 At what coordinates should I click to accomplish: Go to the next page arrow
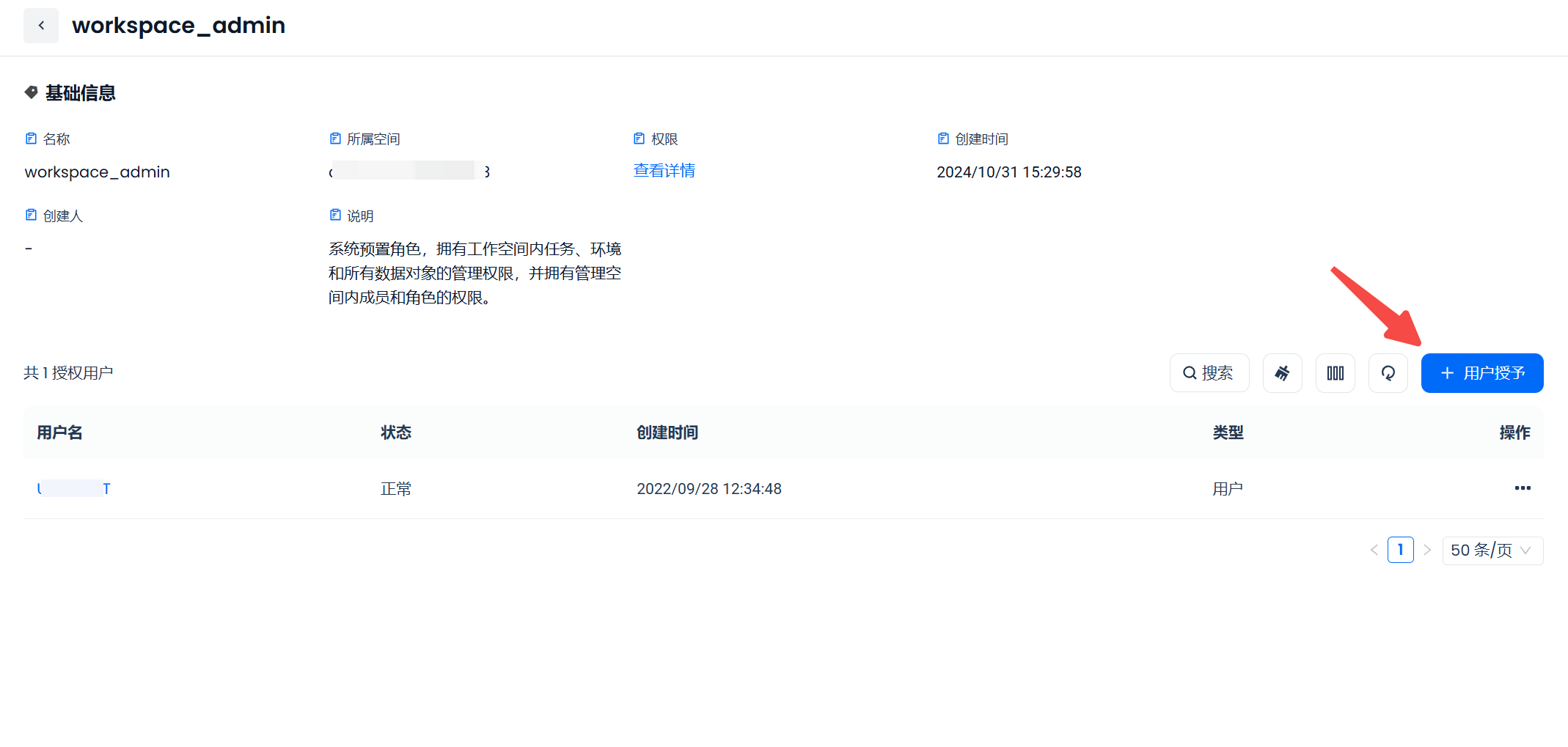tap(1427, 551)
